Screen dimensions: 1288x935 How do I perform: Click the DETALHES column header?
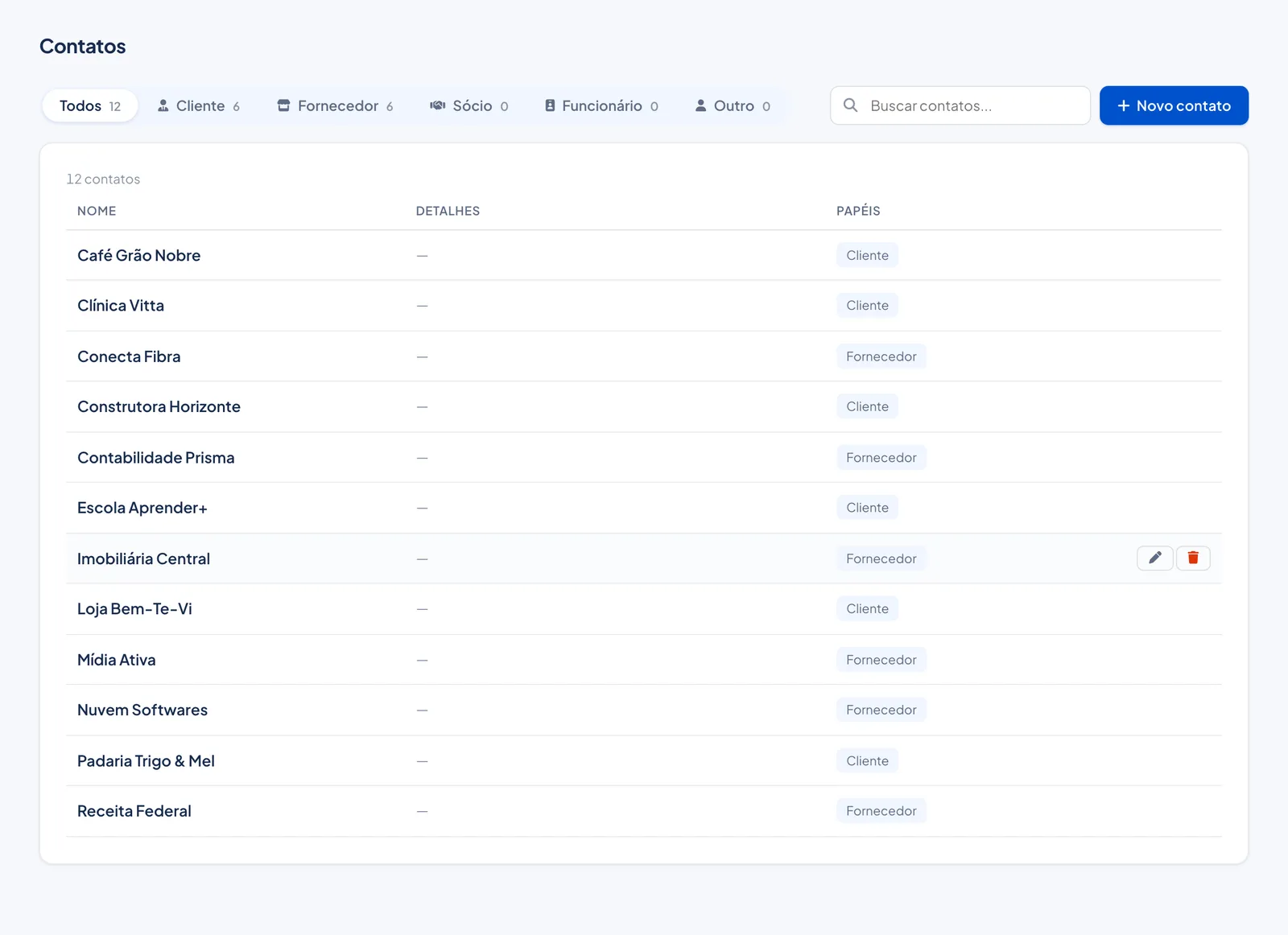tap(448, 211)
